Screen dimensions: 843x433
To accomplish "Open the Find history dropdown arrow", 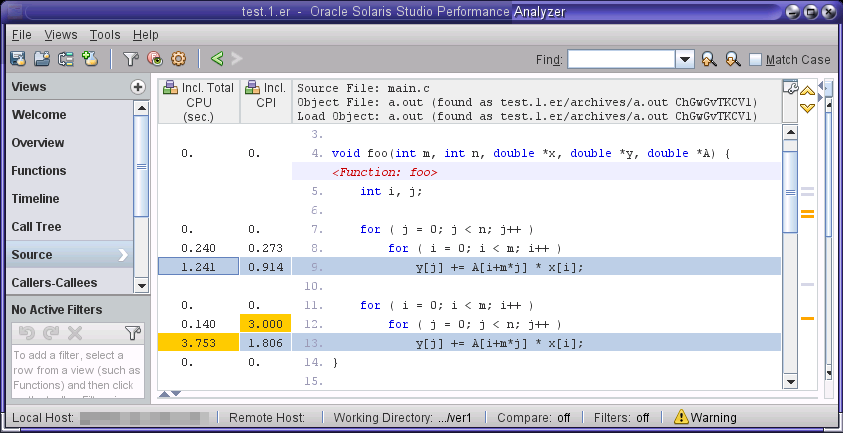I will pos(684,59).
